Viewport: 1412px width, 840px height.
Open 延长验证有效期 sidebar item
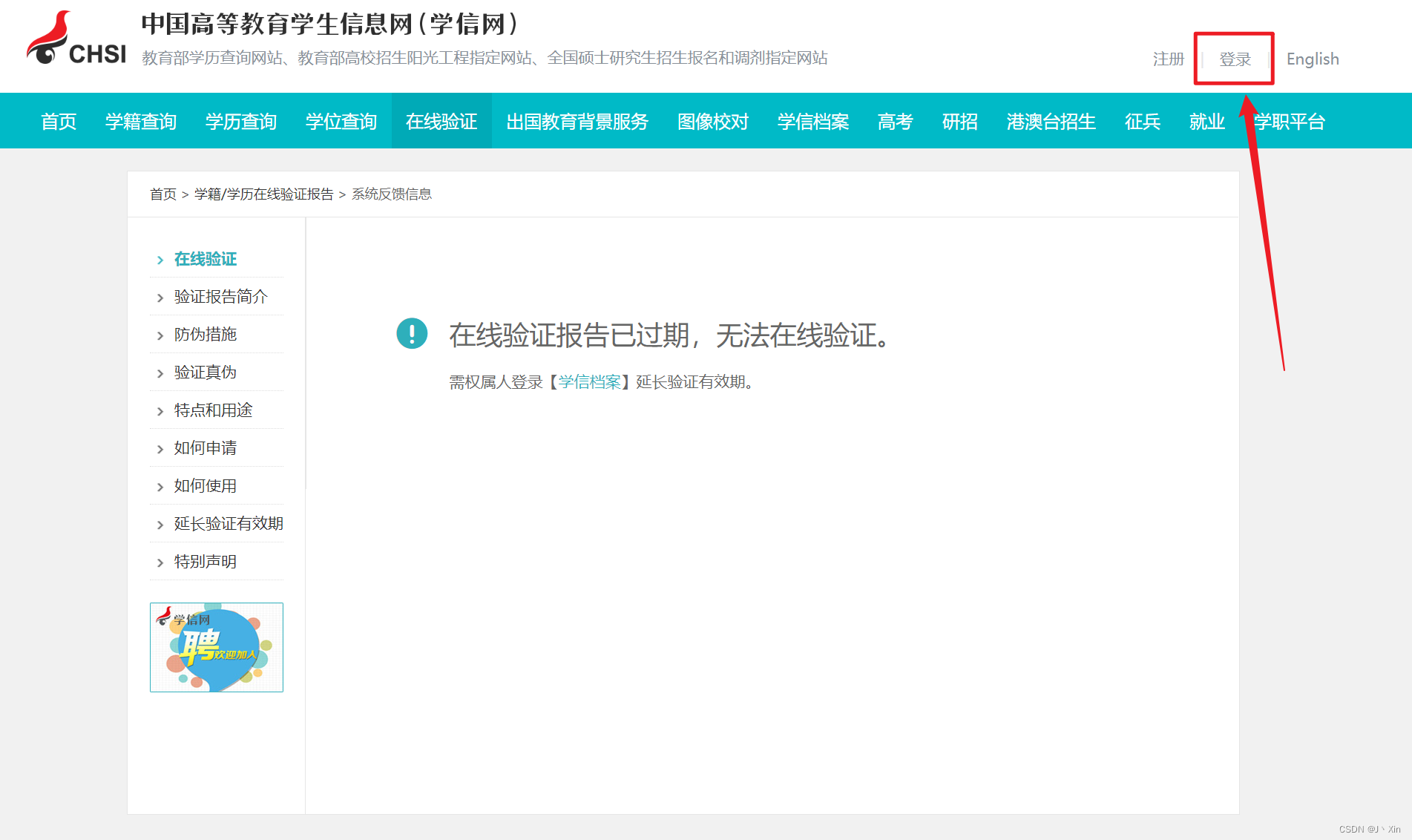(x=229, y=524)
